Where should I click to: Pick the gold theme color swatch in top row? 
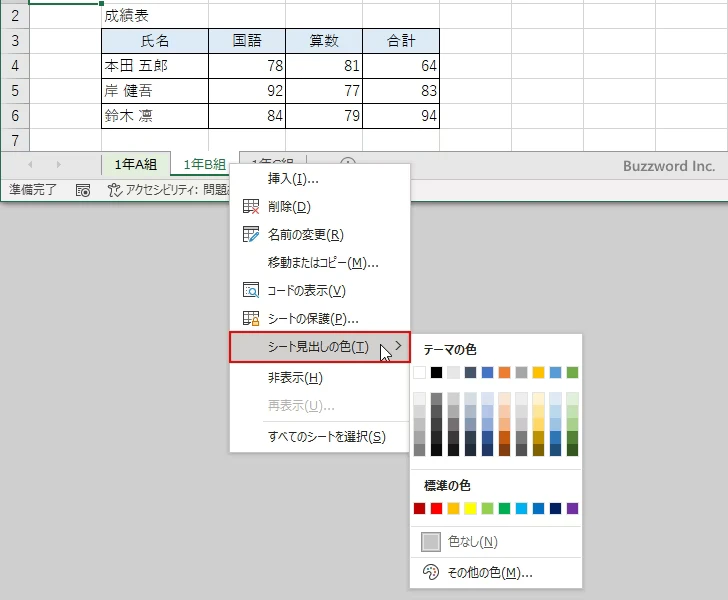click(x=539, y=372)
